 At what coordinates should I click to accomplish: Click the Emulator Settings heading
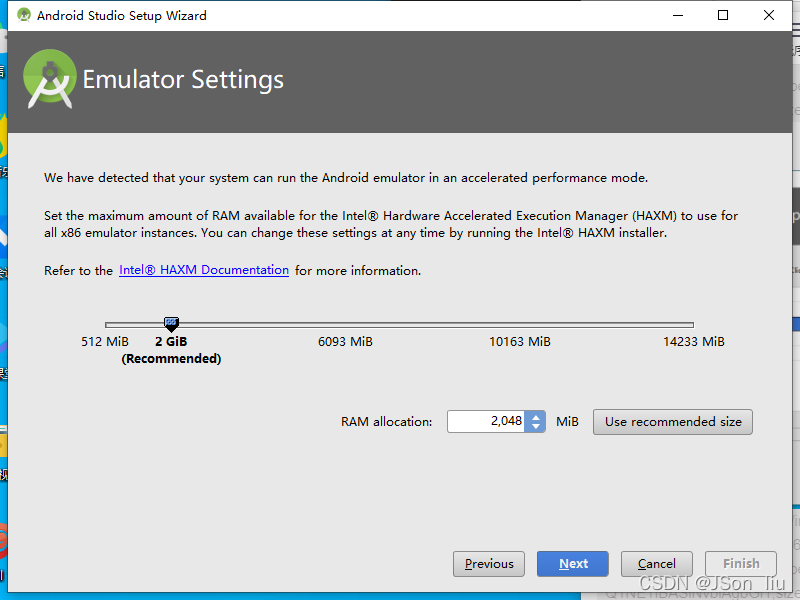pyautogui.click(x=183, y=80)
